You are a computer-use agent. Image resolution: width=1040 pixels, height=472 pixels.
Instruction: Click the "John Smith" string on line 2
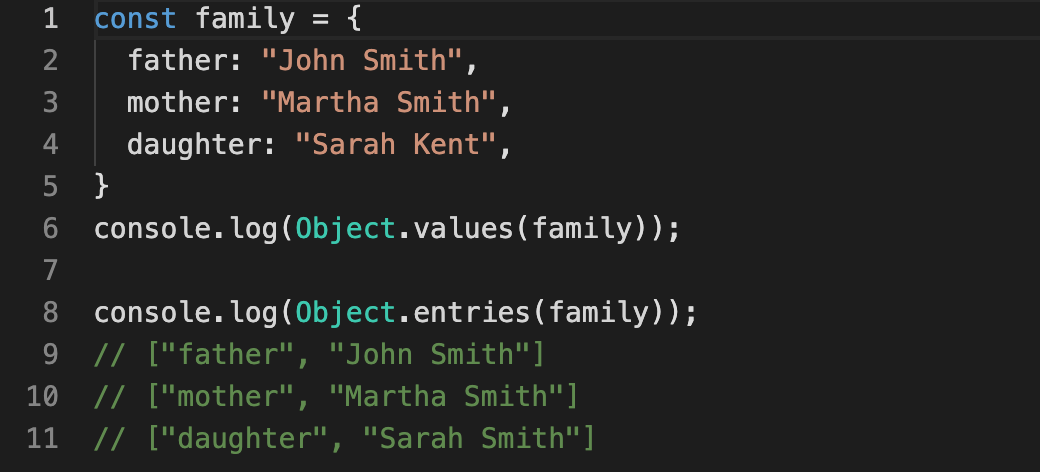pos(361,60)
